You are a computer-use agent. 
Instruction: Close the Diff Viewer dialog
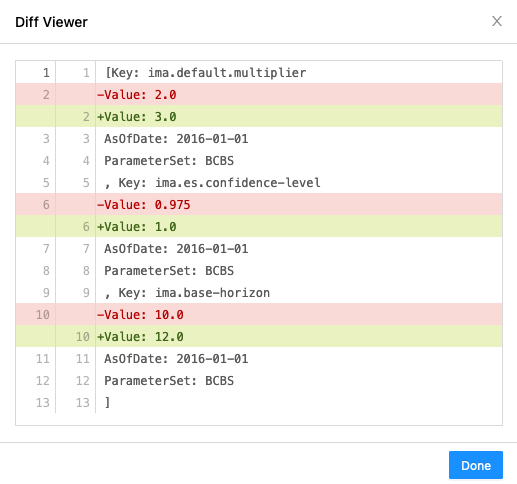click(497, 21)
